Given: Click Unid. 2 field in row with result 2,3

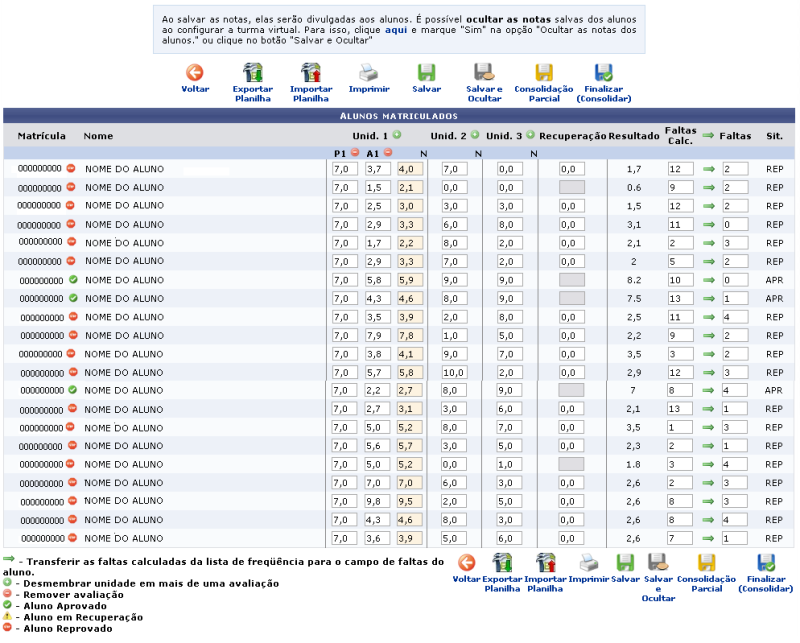Looking at the screenshot, I should tap(454, 446).
